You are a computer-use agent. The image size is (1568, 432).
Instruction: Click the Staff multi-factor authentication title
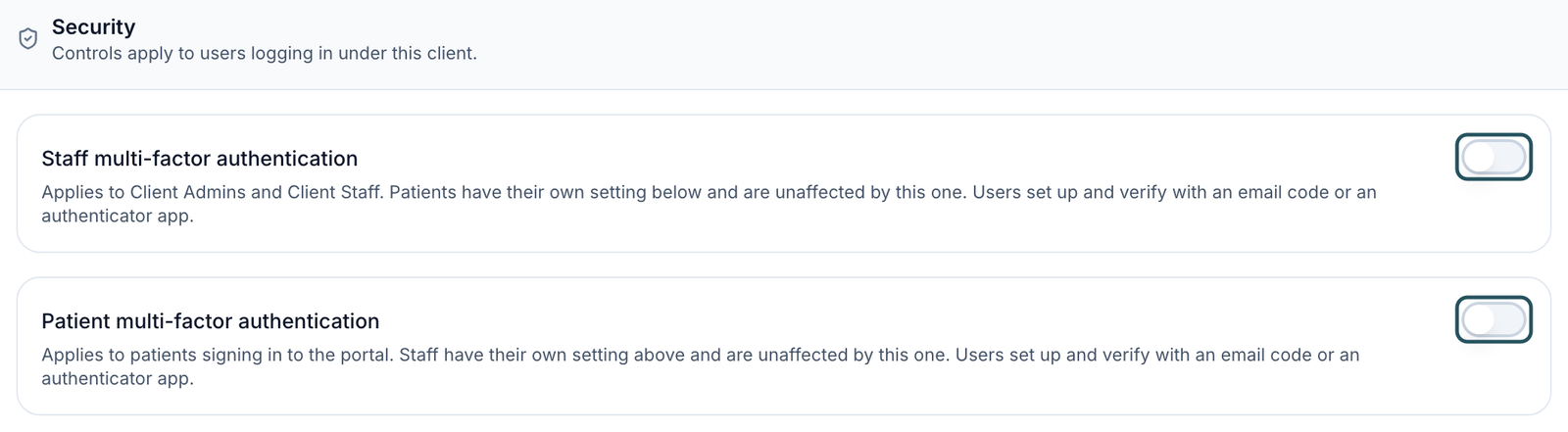(x=200, y=159)
